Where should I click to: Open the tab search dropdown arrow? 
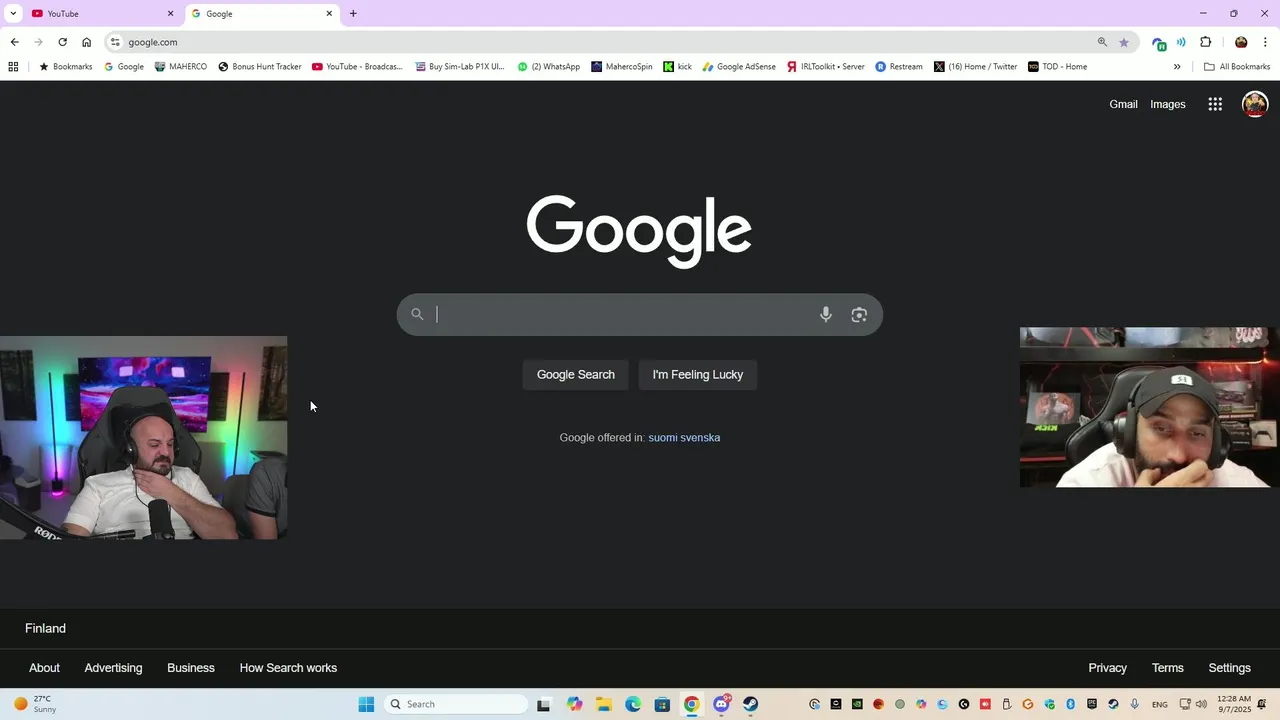(x=13, y=14)
